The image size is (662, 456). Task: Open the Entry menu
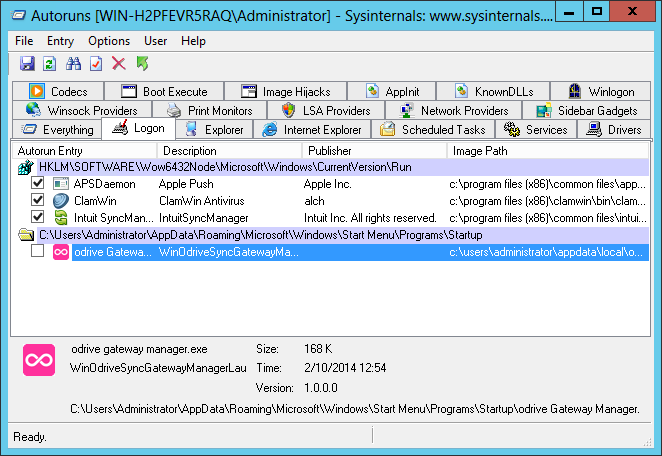[x=60, y=41]
